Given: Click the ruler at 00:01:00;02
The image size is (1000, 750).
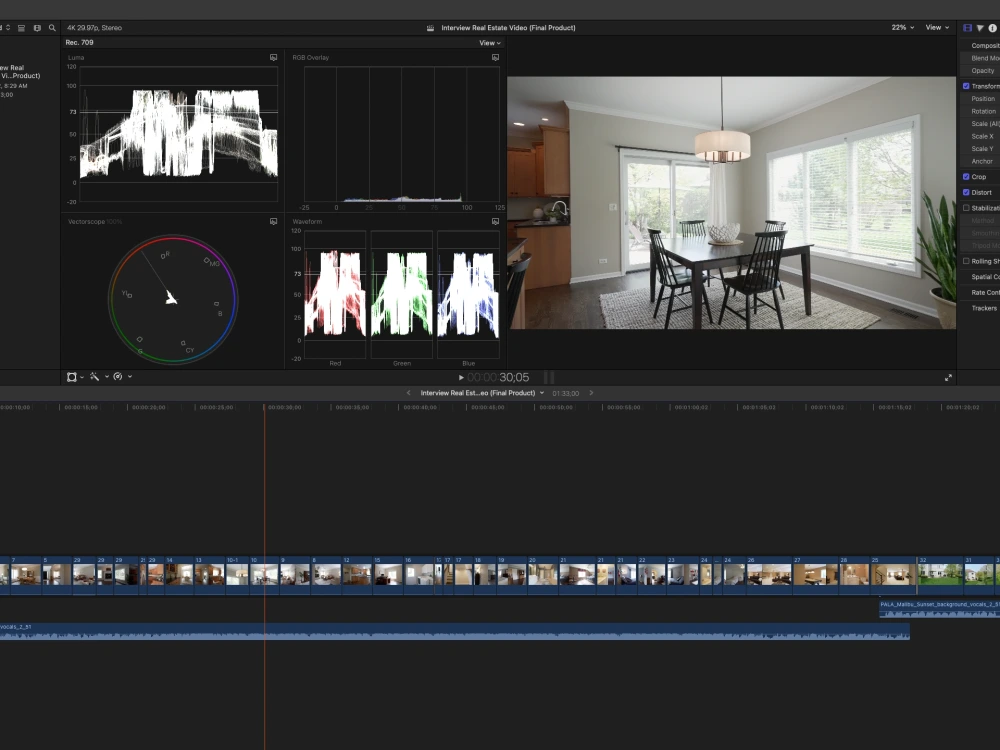Looking at the screenshot, I should click(x=691, y=407).
